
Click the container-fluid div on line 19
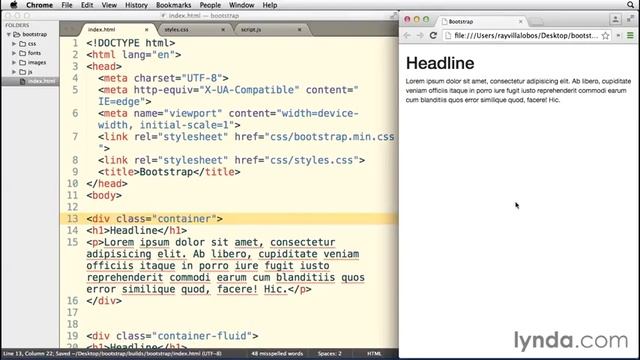(172, 336)
